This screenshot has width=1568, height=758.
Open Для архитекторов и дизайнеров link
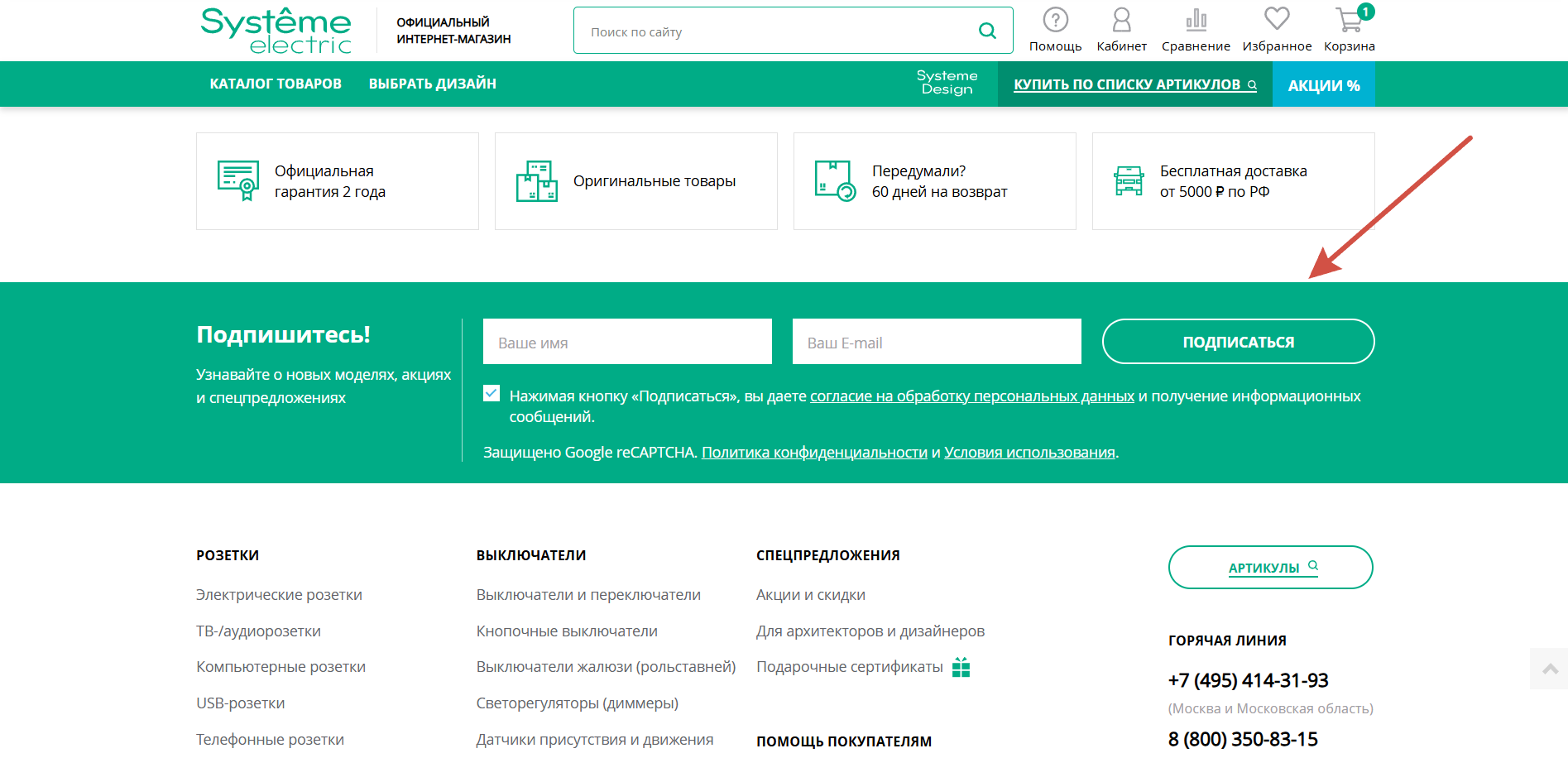click(870, 631)
